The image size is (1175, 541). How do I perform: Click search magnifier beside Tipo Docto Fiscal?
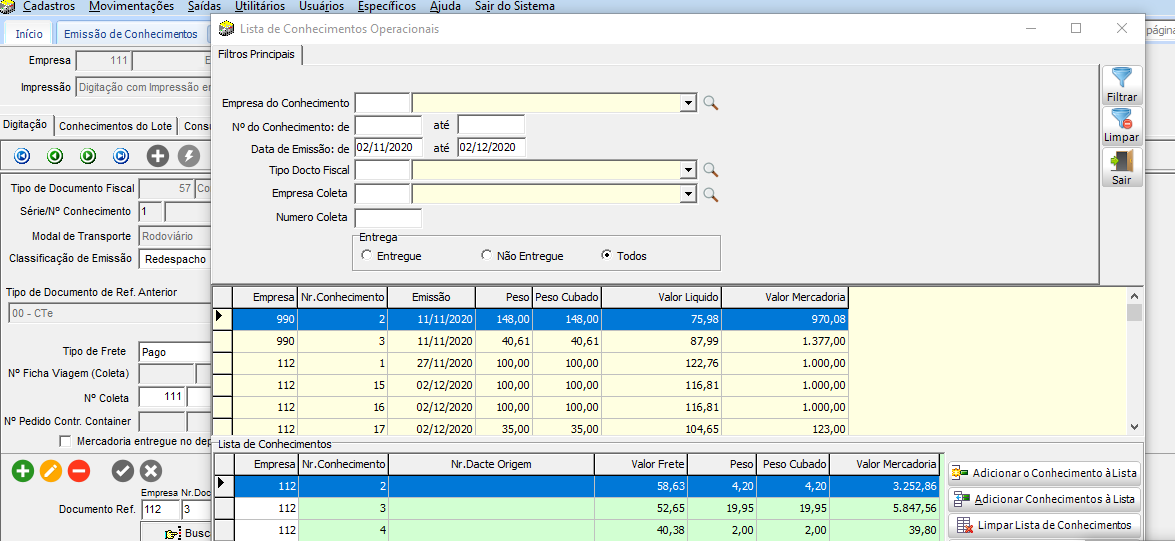711,170
